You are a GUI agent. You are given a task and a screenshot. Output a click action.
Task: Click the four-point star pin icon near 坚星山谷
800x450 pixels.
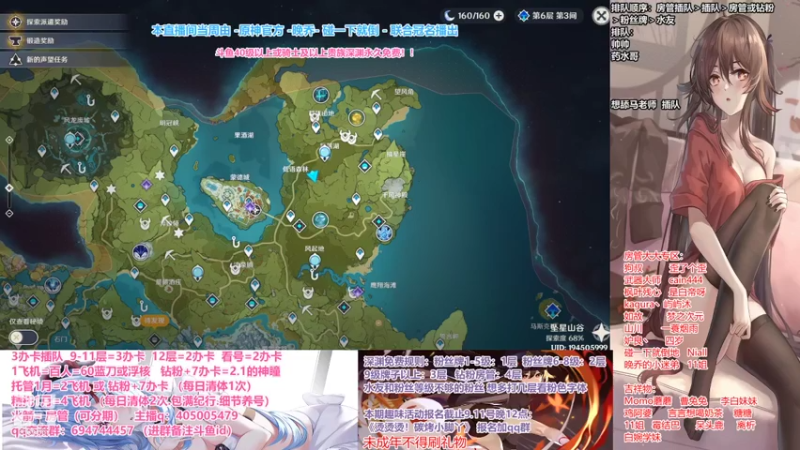point(601,332)
